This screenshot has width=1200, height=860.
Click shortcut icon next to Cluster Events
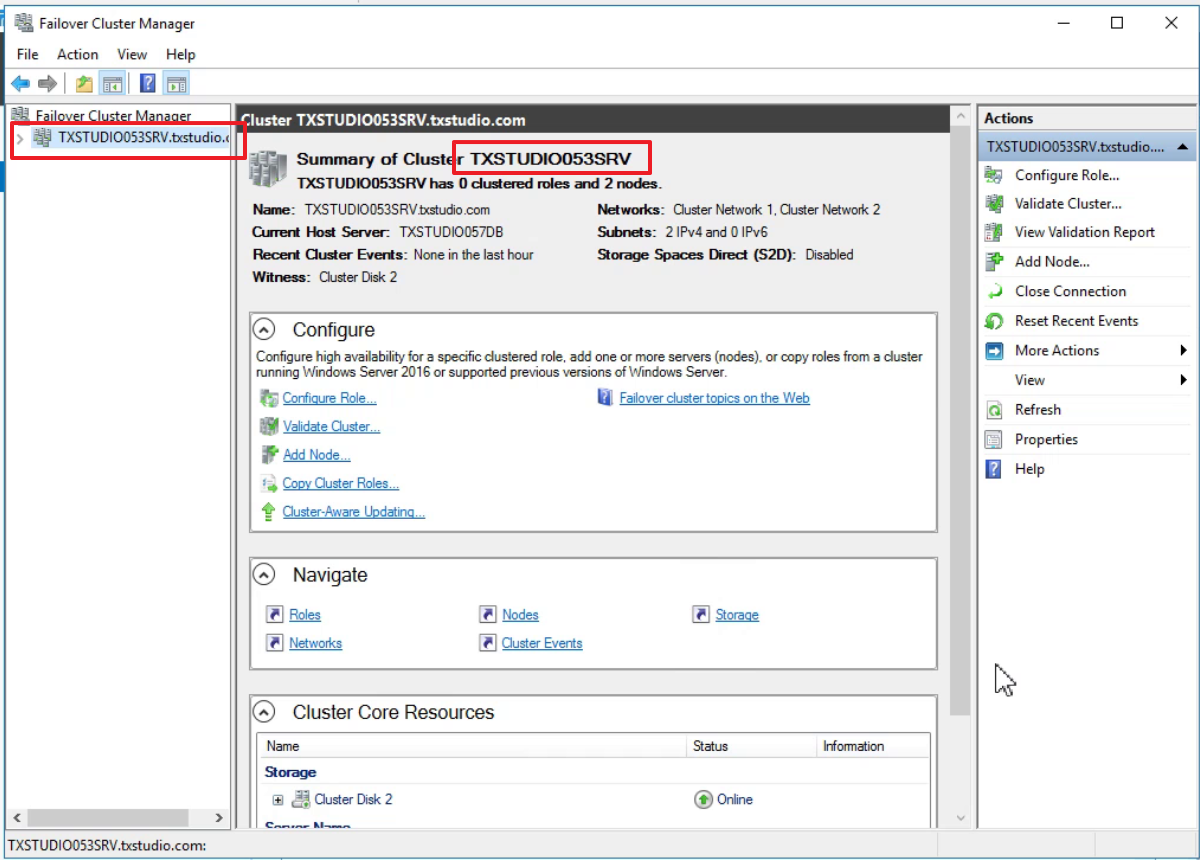(x=487, y=643)
